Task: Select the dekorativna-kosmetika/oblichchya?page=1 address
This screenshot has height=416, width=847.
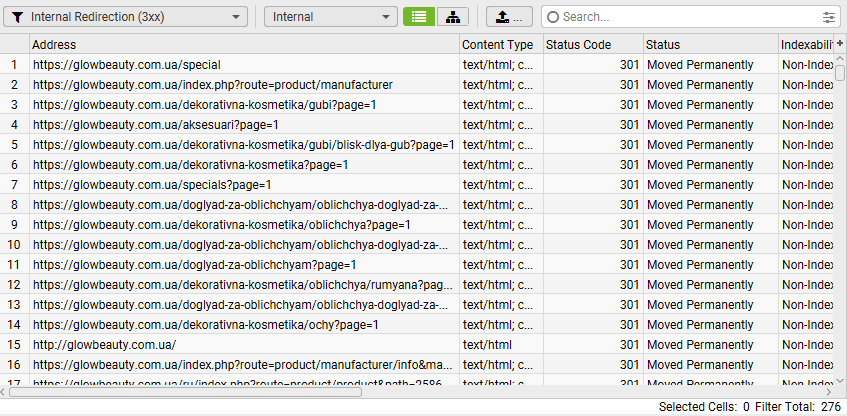Action: tap(222, 225)
